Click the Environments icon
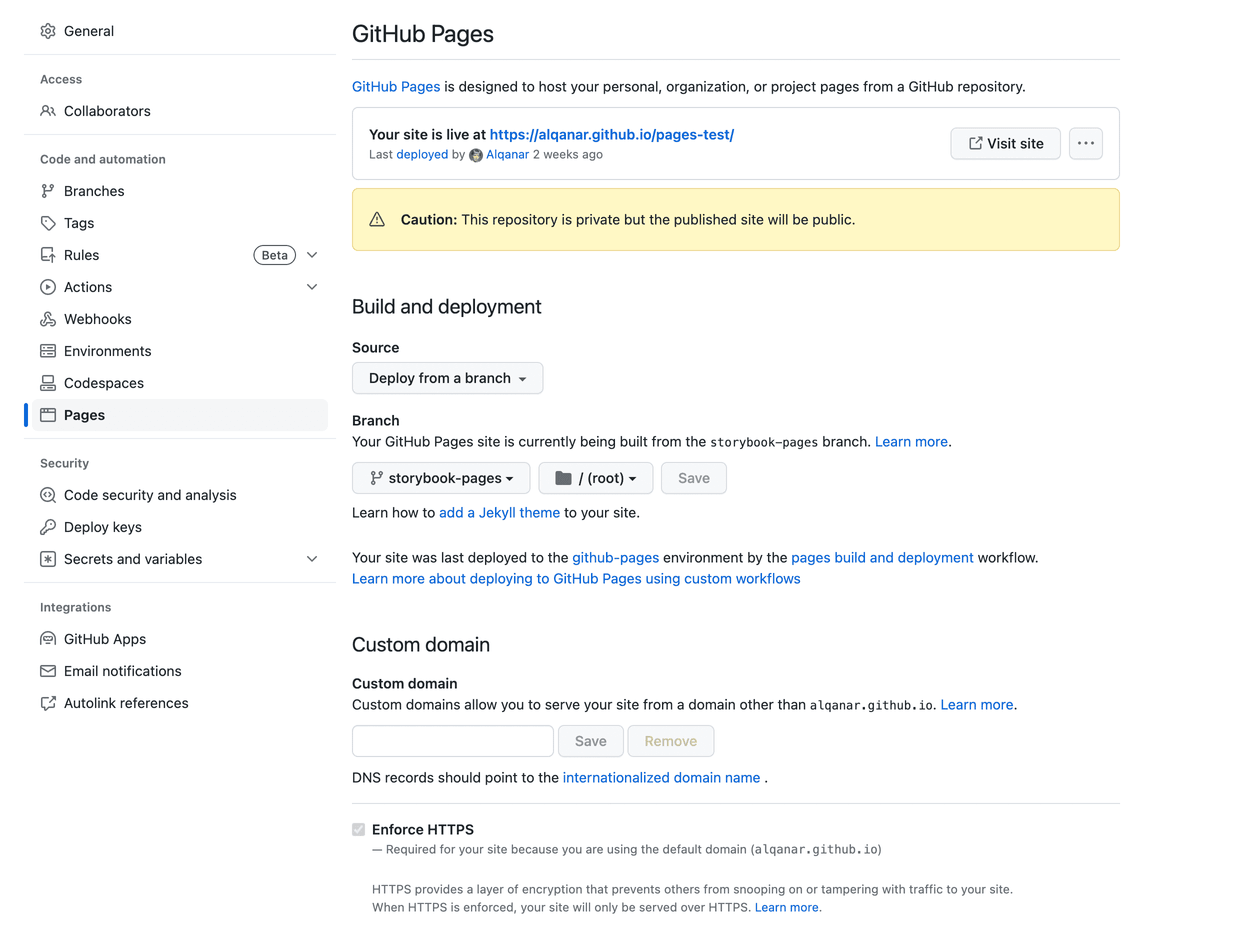 click(48, 351)
